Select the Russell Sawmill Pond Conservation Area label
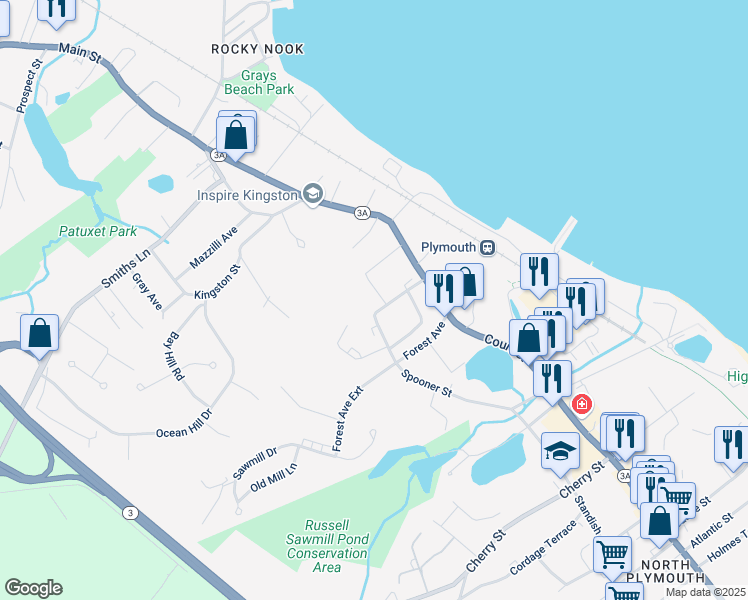 click(x=327, y=546)
